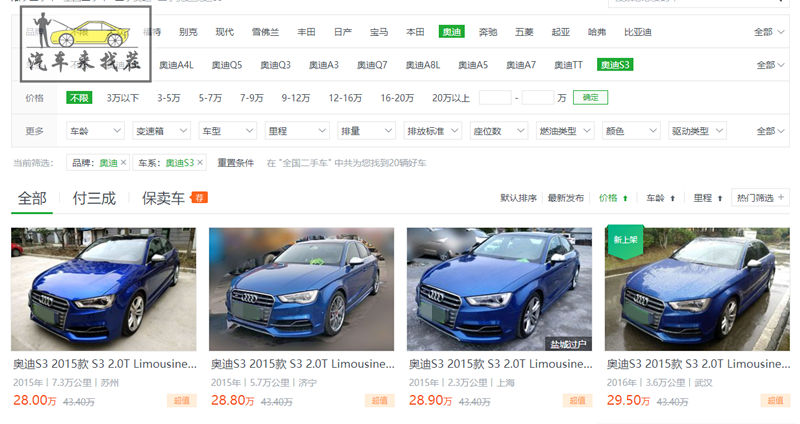Click the 荐 badge beside 保卖车
The image size is (800, 424).
click(x=199, y=197)
